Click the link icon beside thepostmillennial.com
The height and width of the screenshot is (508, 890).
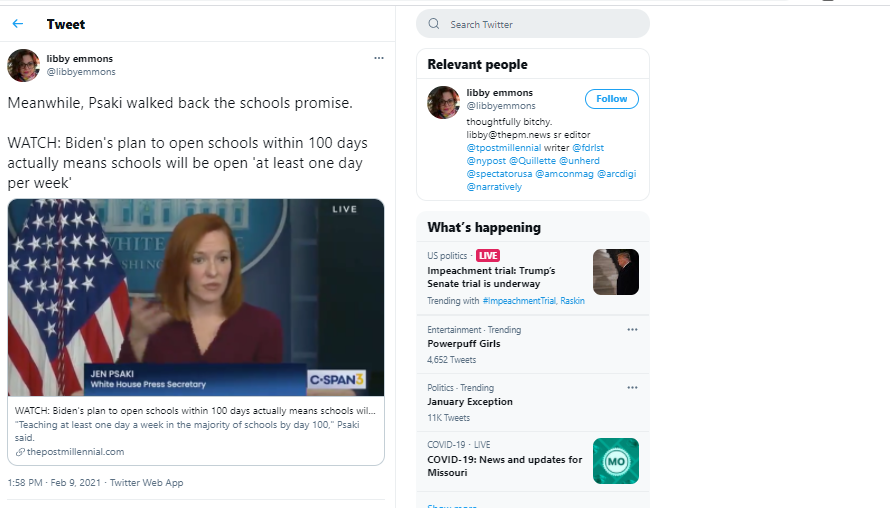[20, 452]
